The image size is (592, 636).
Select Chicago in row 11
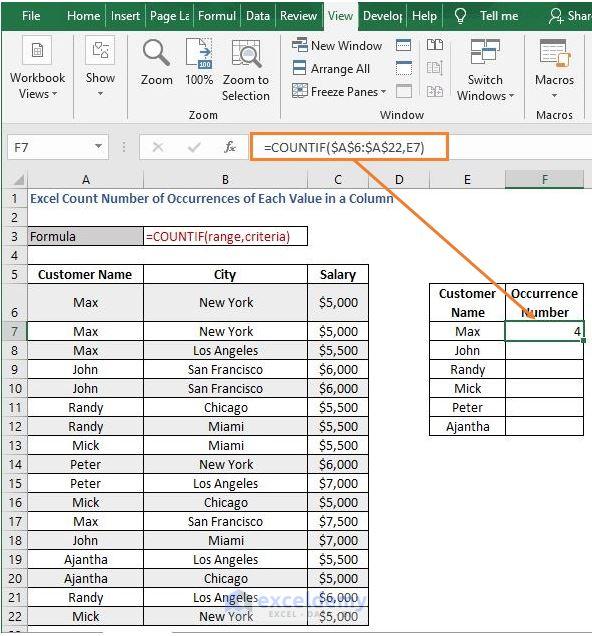(225, 408)
